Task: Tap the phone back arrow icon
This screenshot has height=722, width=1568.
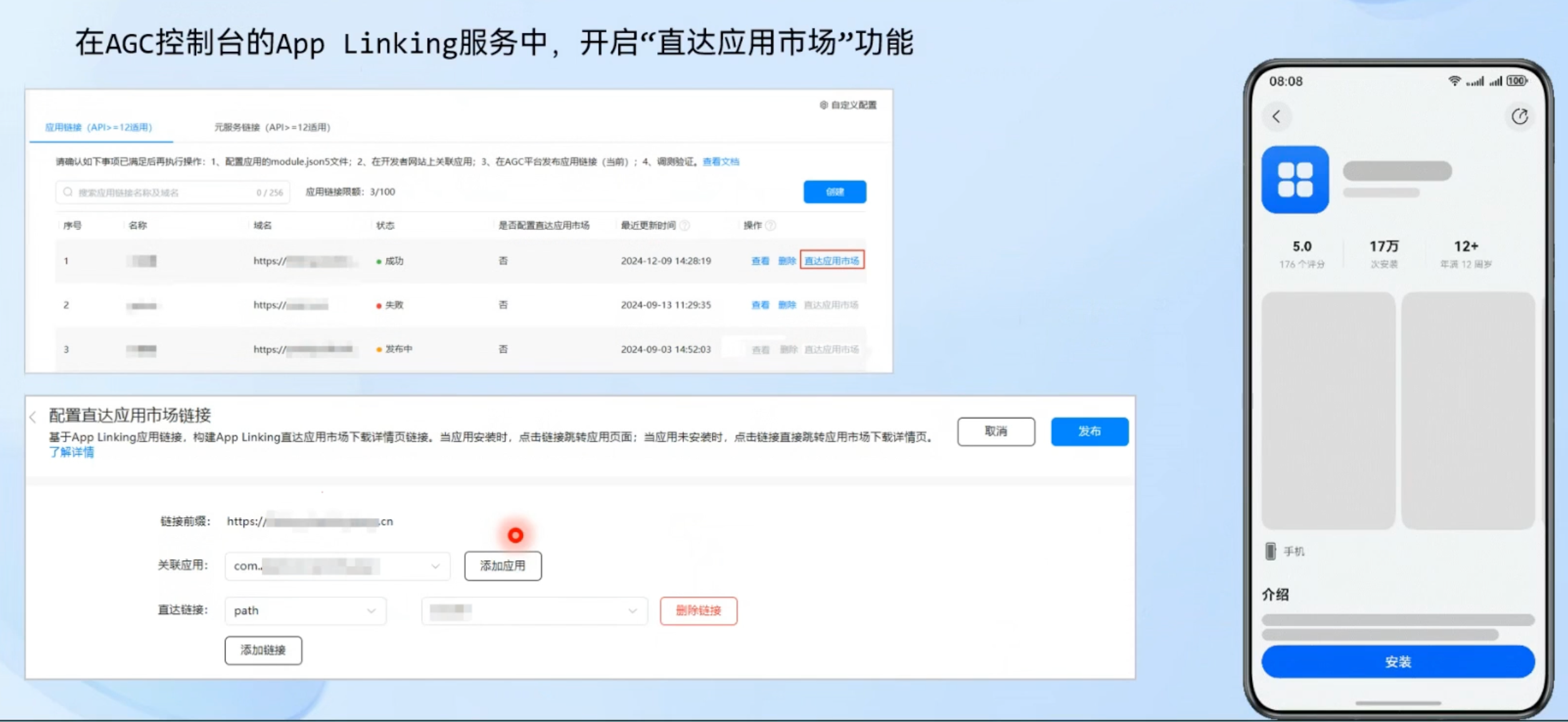Action: tap(1276, 117)
